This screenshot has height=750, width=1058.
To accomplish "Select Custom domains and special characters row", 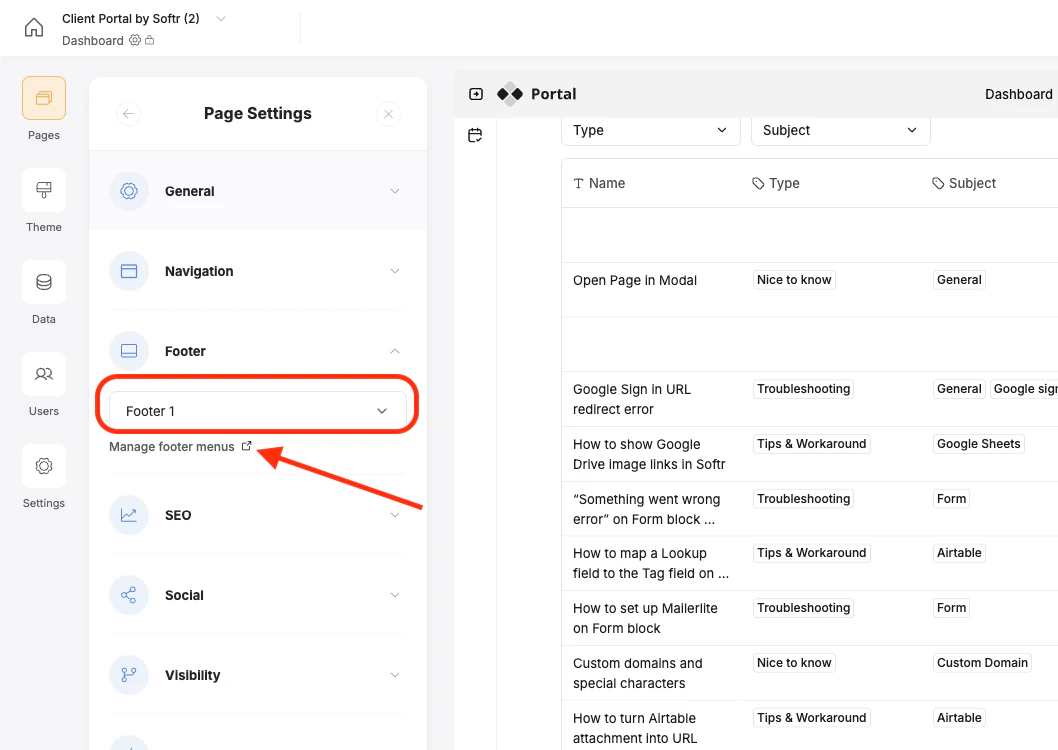I will click(810, 673).
